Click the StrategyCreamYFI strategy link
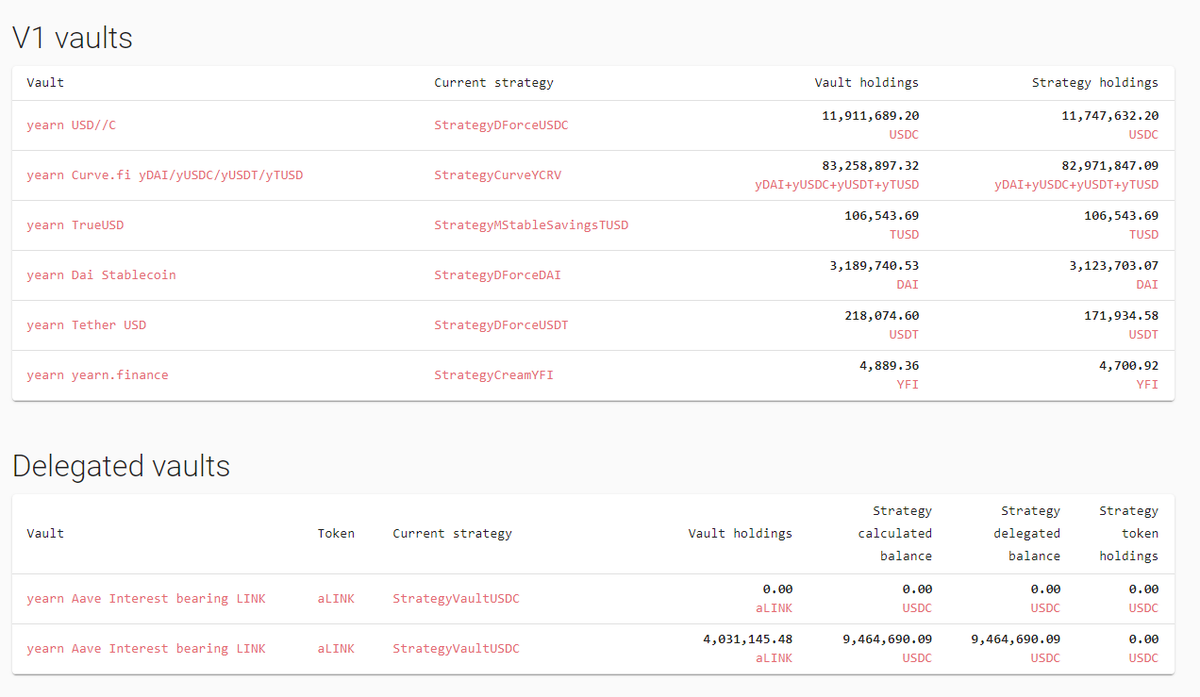Viewport: 1200px width, 697px height. [x=493, y=375]
